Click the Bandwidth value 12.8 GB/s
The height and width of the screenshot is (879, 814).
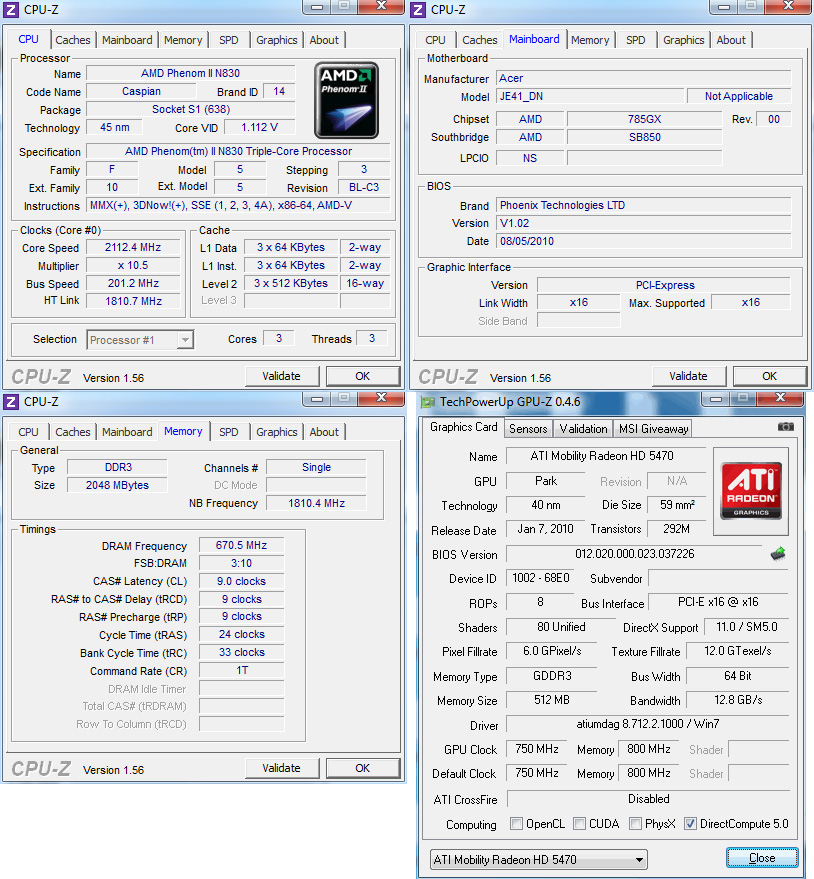(x=738, y=700)
